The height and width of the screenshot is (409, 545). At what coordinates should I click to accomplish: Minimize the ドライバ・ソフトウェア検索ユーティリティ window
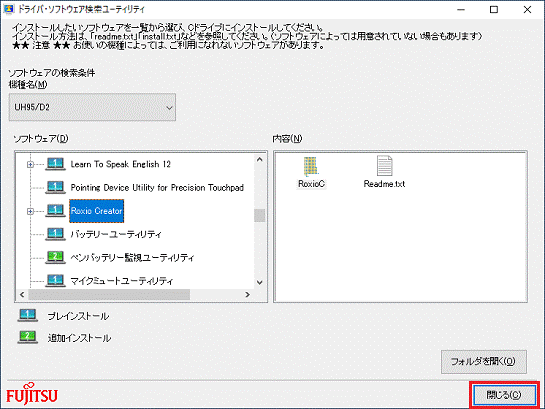[x=461, y=10]
